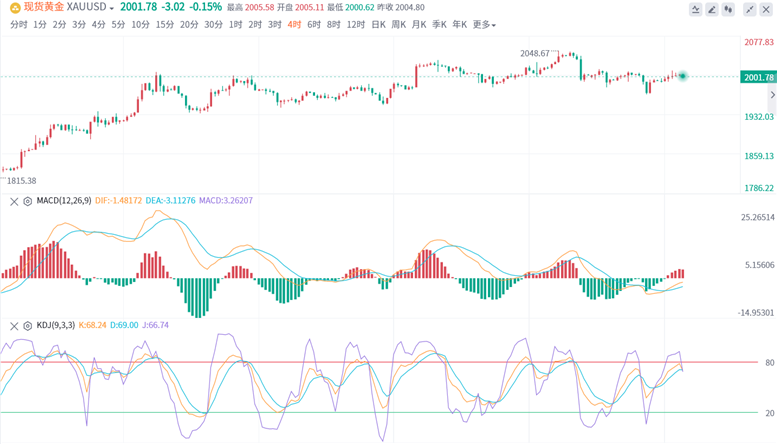Select the 2时 timeframe tab
This screenshot has width=777, height=444.
click(255, 24)
